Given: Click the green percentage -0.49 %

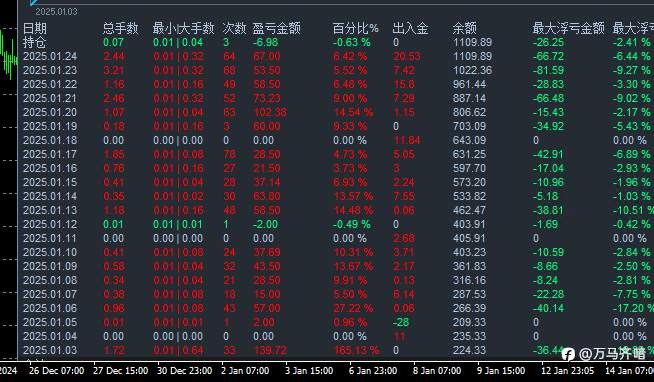Looking at the screenshot, I should (352, 224).
